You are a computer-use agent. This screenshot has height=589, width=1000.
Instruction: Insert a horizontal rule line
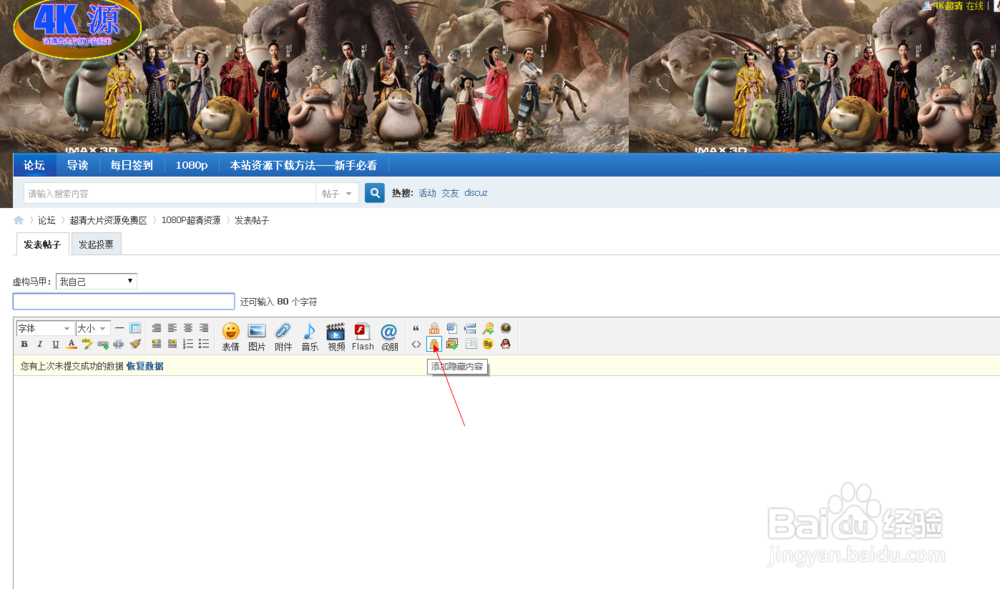point(119,328)
